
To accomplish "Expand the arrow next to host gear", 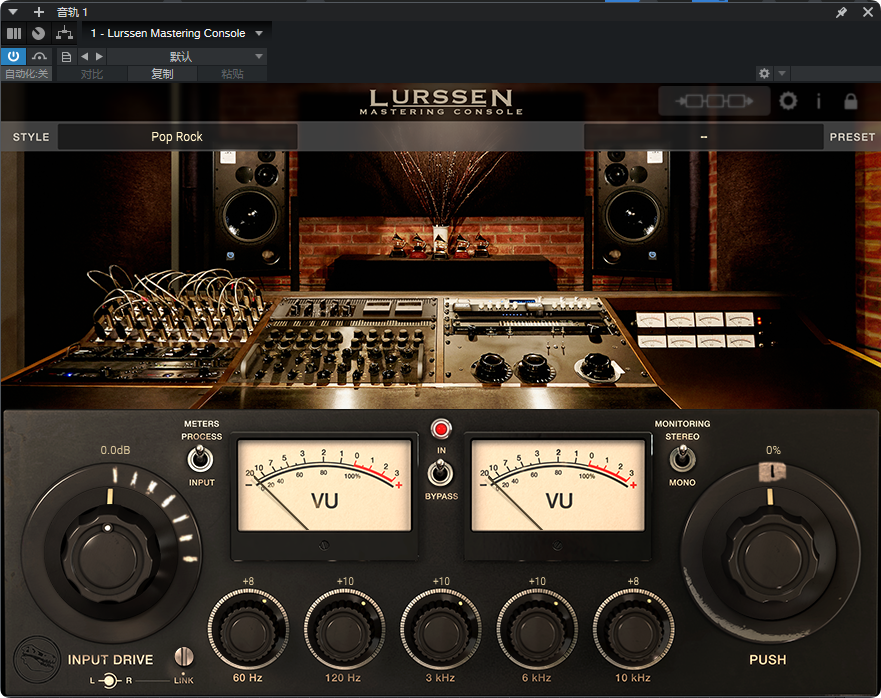I will 782,73.
